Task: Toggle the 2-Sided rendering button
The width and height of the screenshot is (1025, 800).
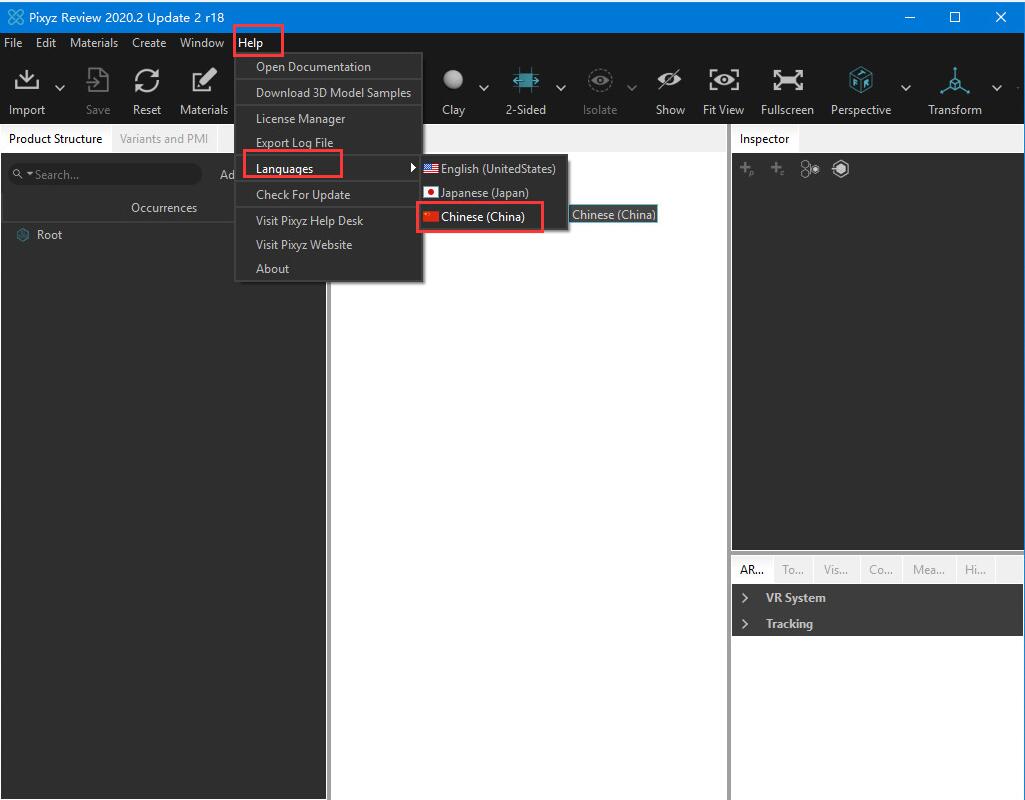Action: click(525, 81)
